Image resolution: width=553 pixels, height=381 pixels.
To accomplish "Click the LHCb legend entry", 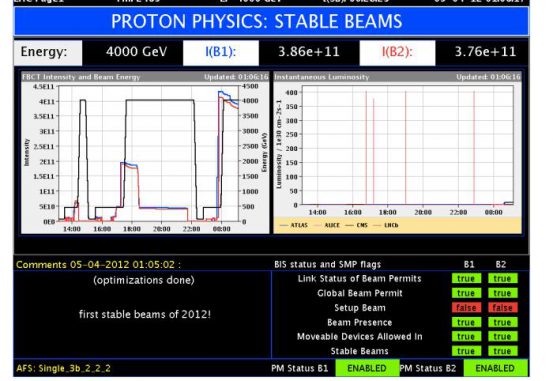I will [386, 225].
